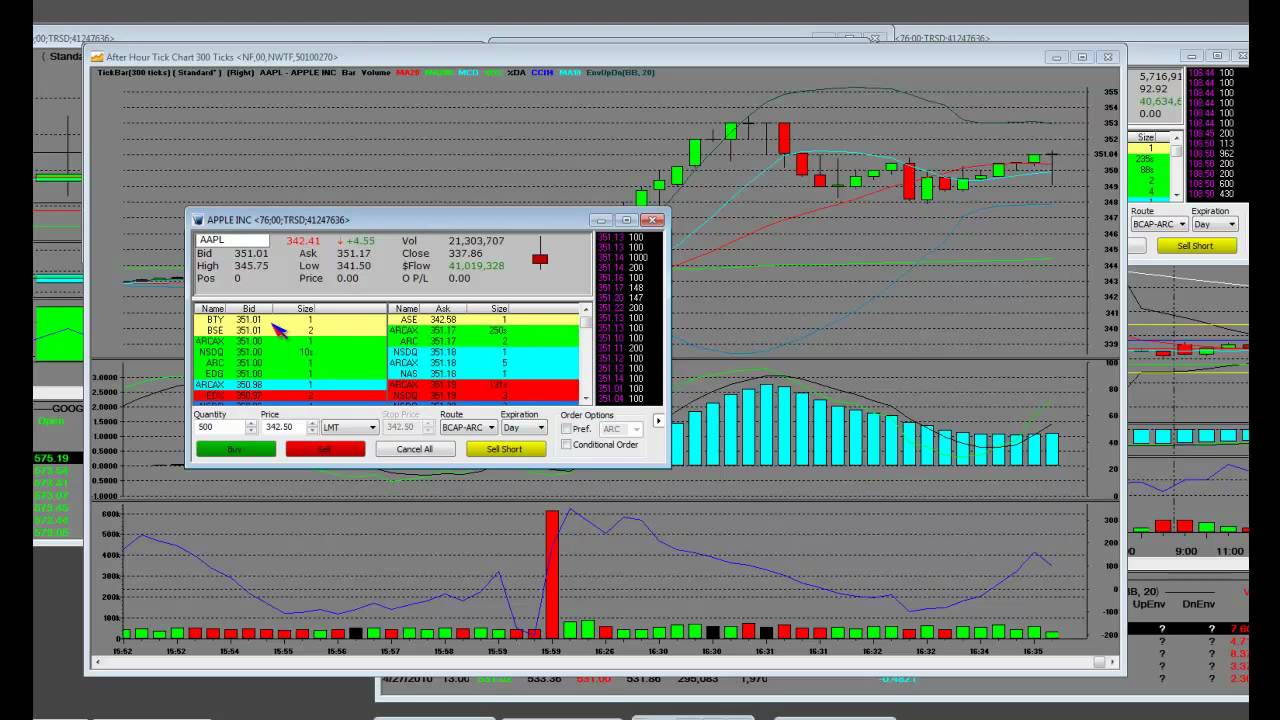
Task: Minimize the APPLE INC order window
Action: pos(601,220)
